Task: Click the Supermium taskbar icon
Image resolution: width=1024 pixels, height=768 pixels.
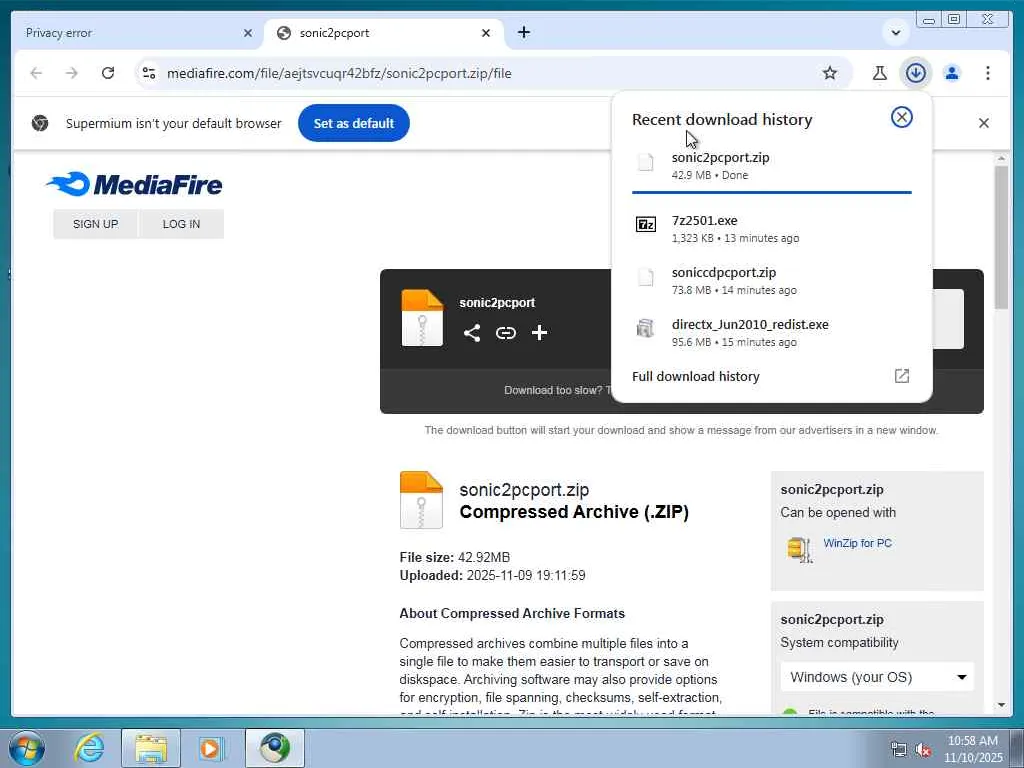Action: [275, 748]
